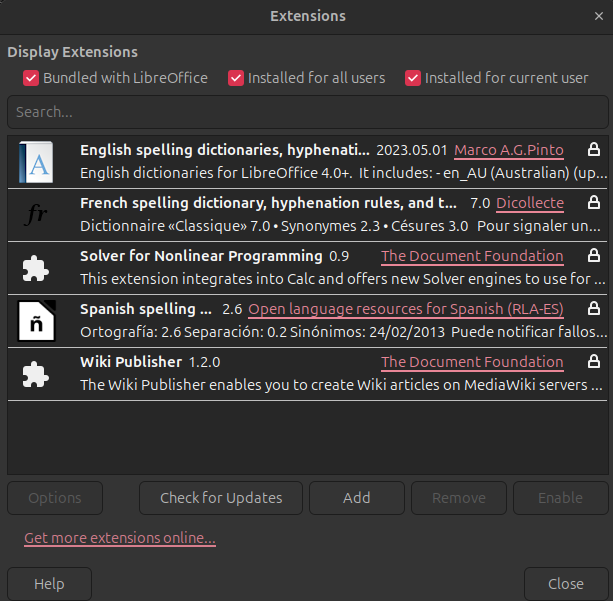Click the Spanish dictionary ñ icon
Image resolution: width=613 pixels, height=601 pixels.
click(38, 321)
